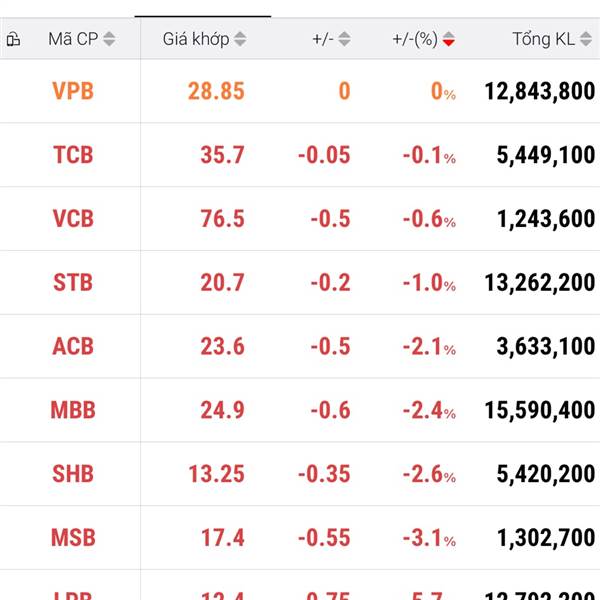Screen dimensions: 600x600
Task: Select the STB ticker symbol
Action: (x=73, y=283)
